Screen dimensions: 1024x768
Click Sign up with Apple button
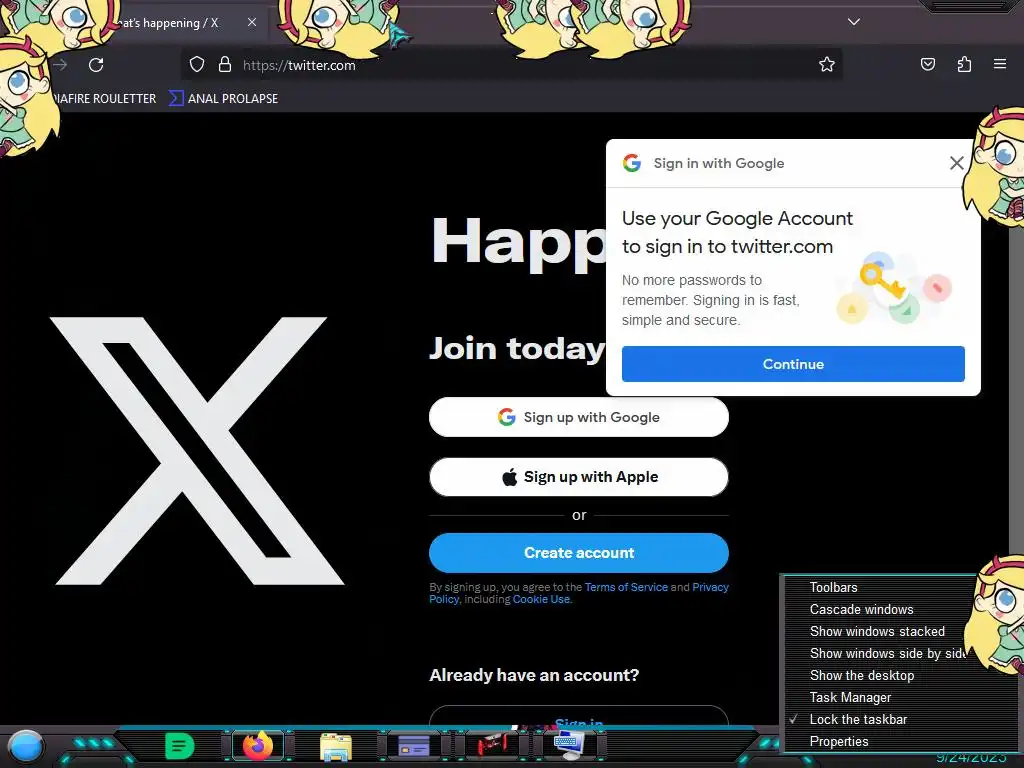coord(579,477)
